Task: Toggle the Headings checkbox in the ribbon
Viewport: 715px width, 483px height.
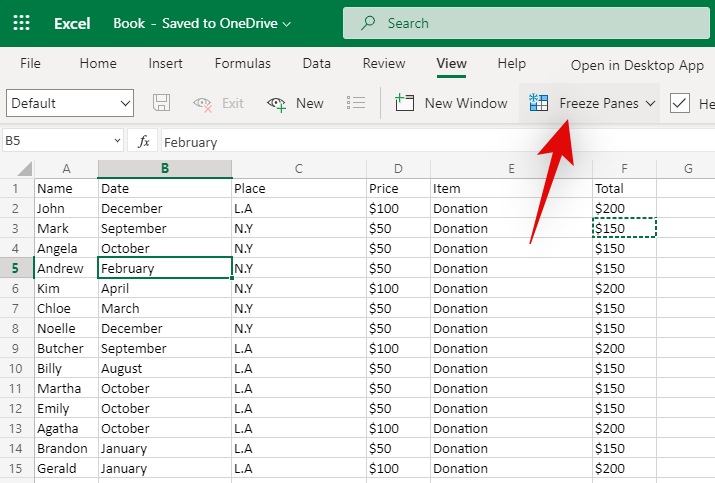Action: [680, 103]
